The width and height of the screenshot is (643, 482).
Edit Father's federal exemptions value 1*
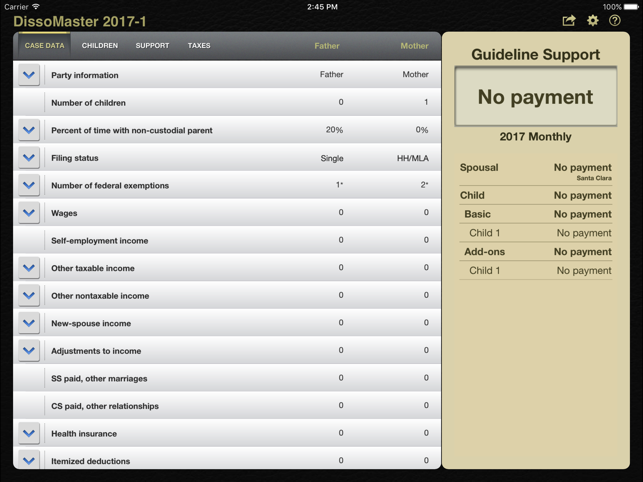coord(340,185)
